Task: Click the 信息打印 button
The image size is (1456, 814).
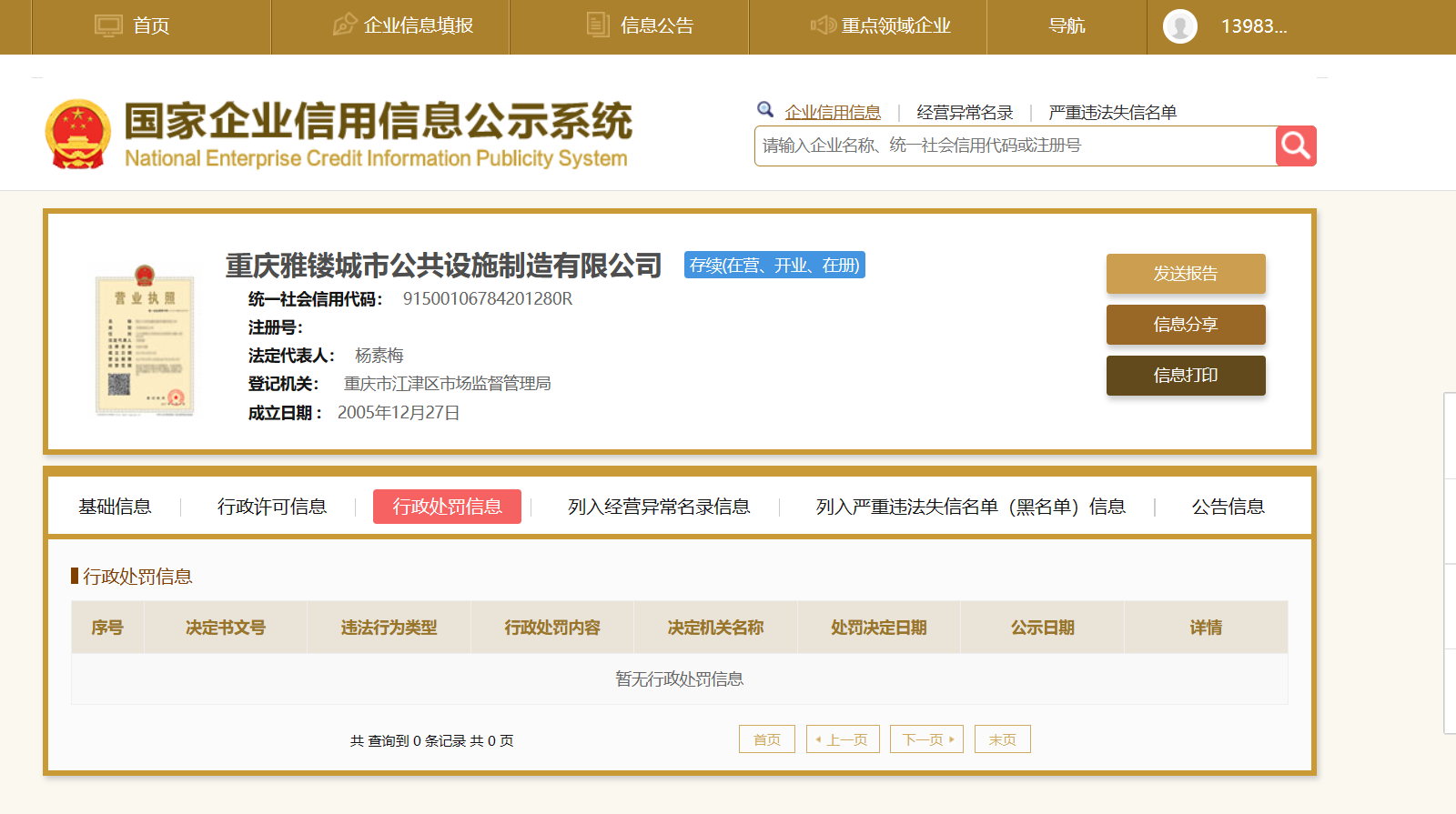Action: tap(1186, 376)
